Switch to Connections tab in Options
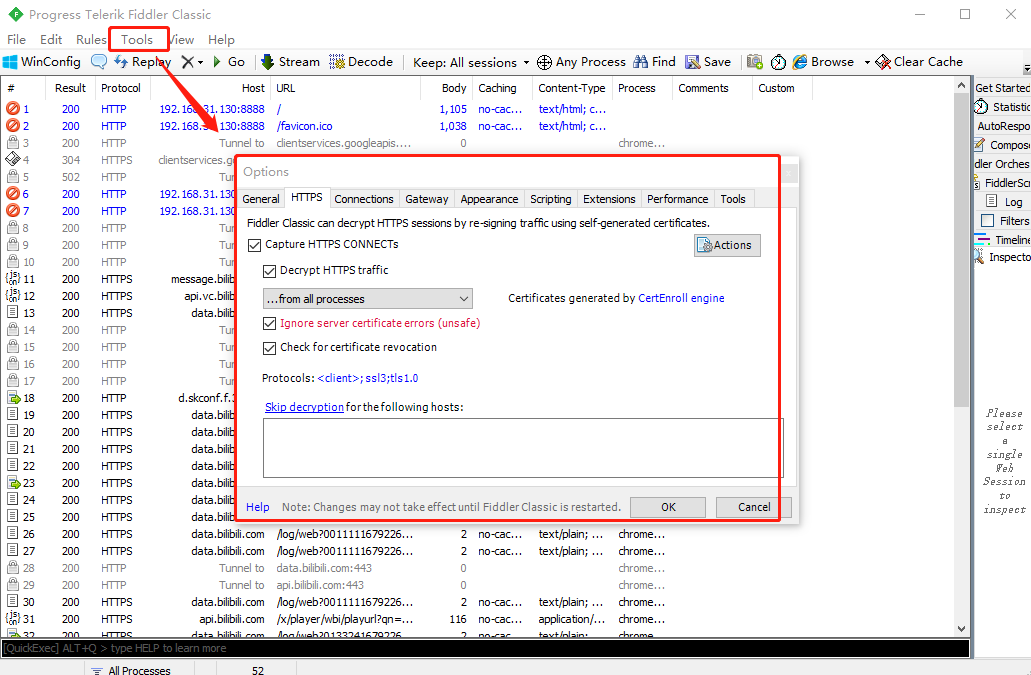Image resolution: width=1031 pixels, height=675 pixels. (364, 199)
